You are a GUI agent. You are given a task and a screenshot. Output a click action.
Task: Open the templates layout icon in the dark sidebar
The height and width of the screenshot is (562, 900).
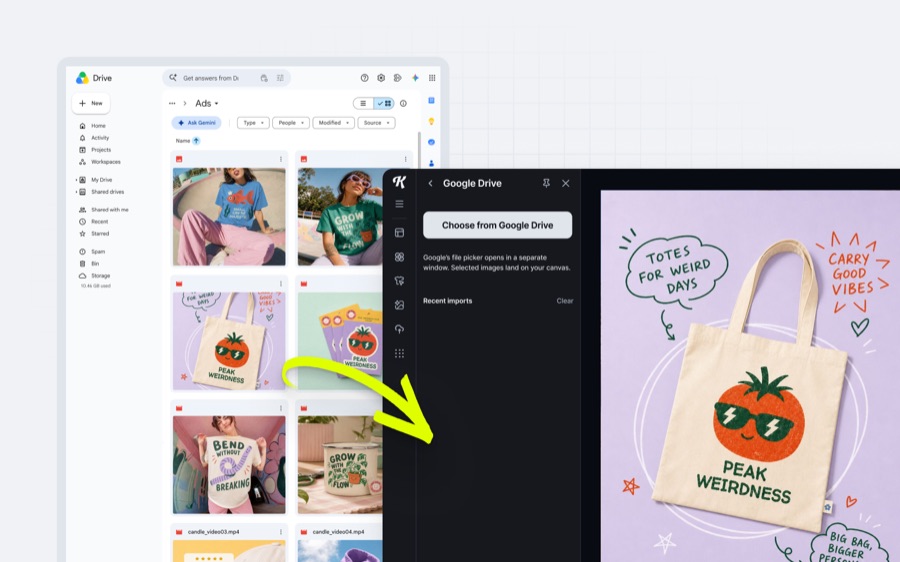399,232
